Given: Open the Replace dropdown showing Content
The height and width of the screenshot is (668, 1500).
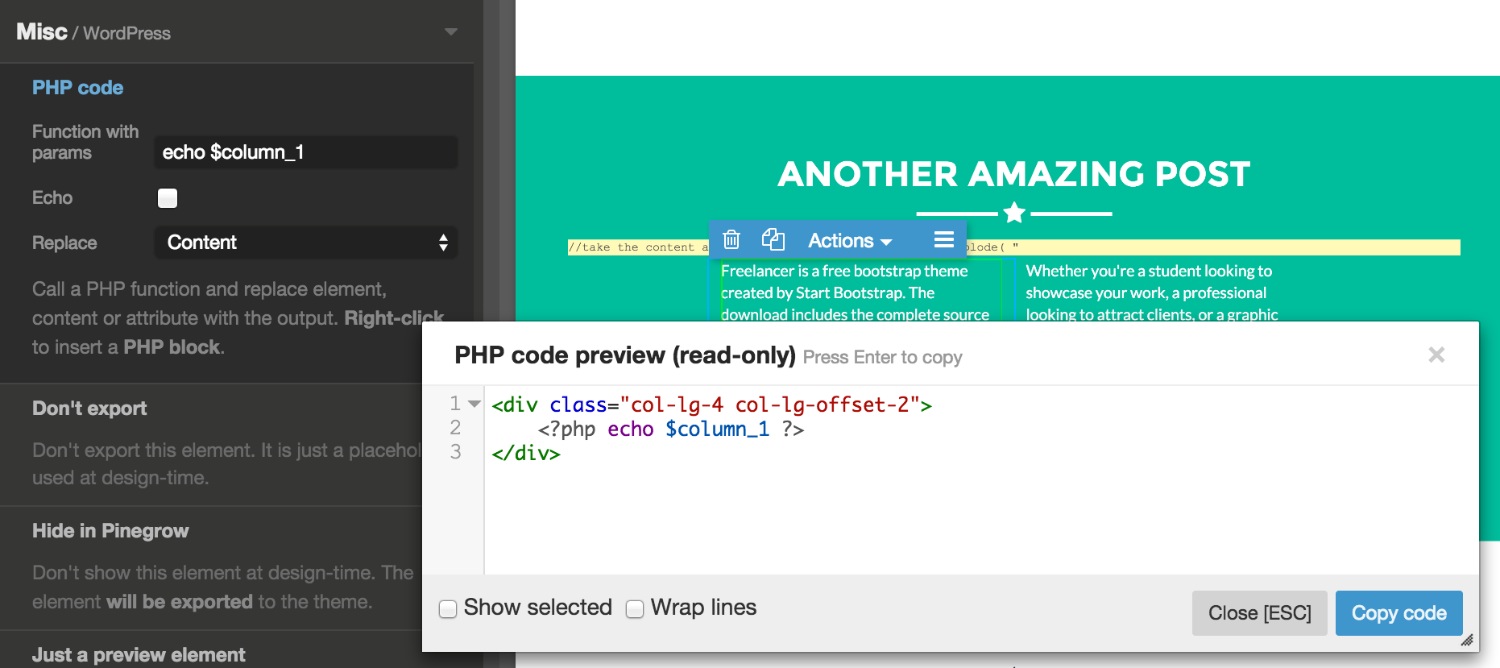Looking at the screenshot, I should click(x=306, y=242).
